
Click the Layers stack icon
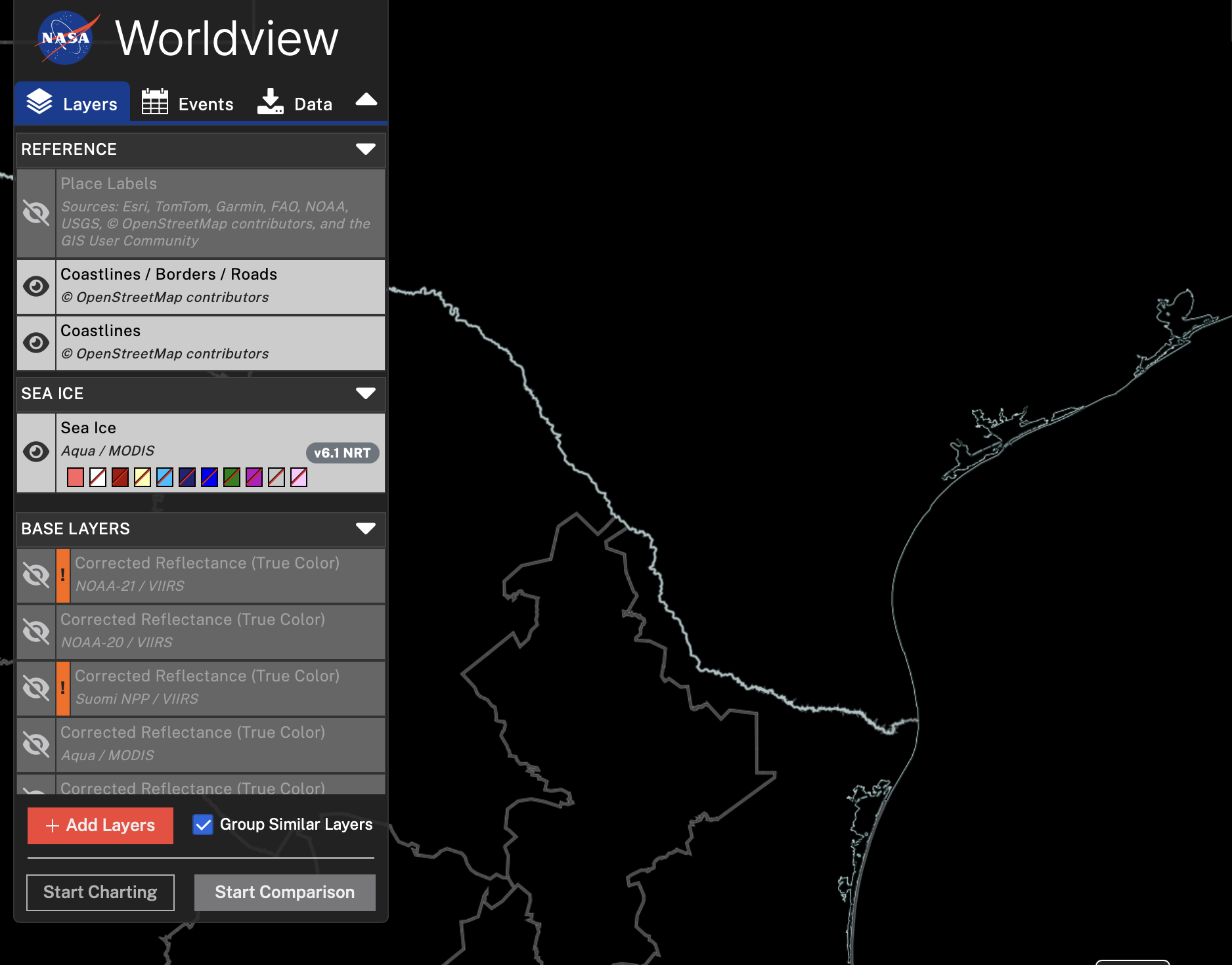tap(39, 102)
